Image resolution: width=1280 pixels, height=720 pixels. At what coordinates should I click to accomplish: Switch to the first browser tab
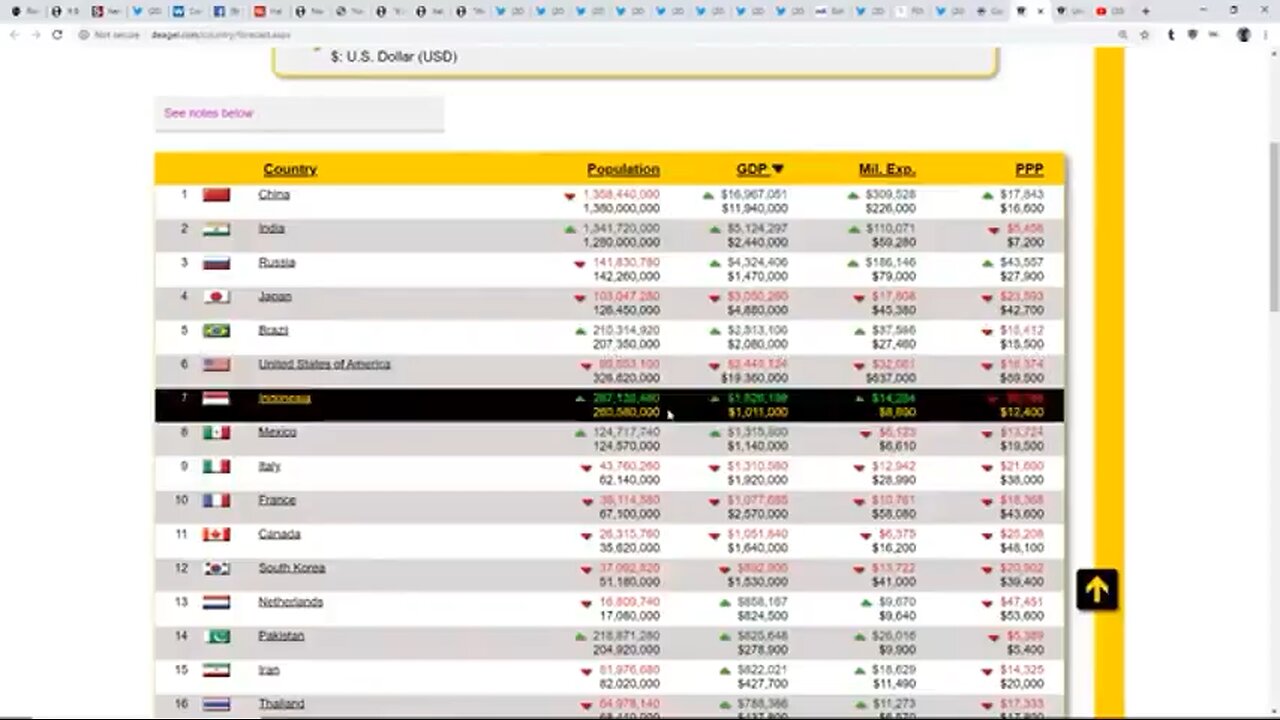coord(24,11)
